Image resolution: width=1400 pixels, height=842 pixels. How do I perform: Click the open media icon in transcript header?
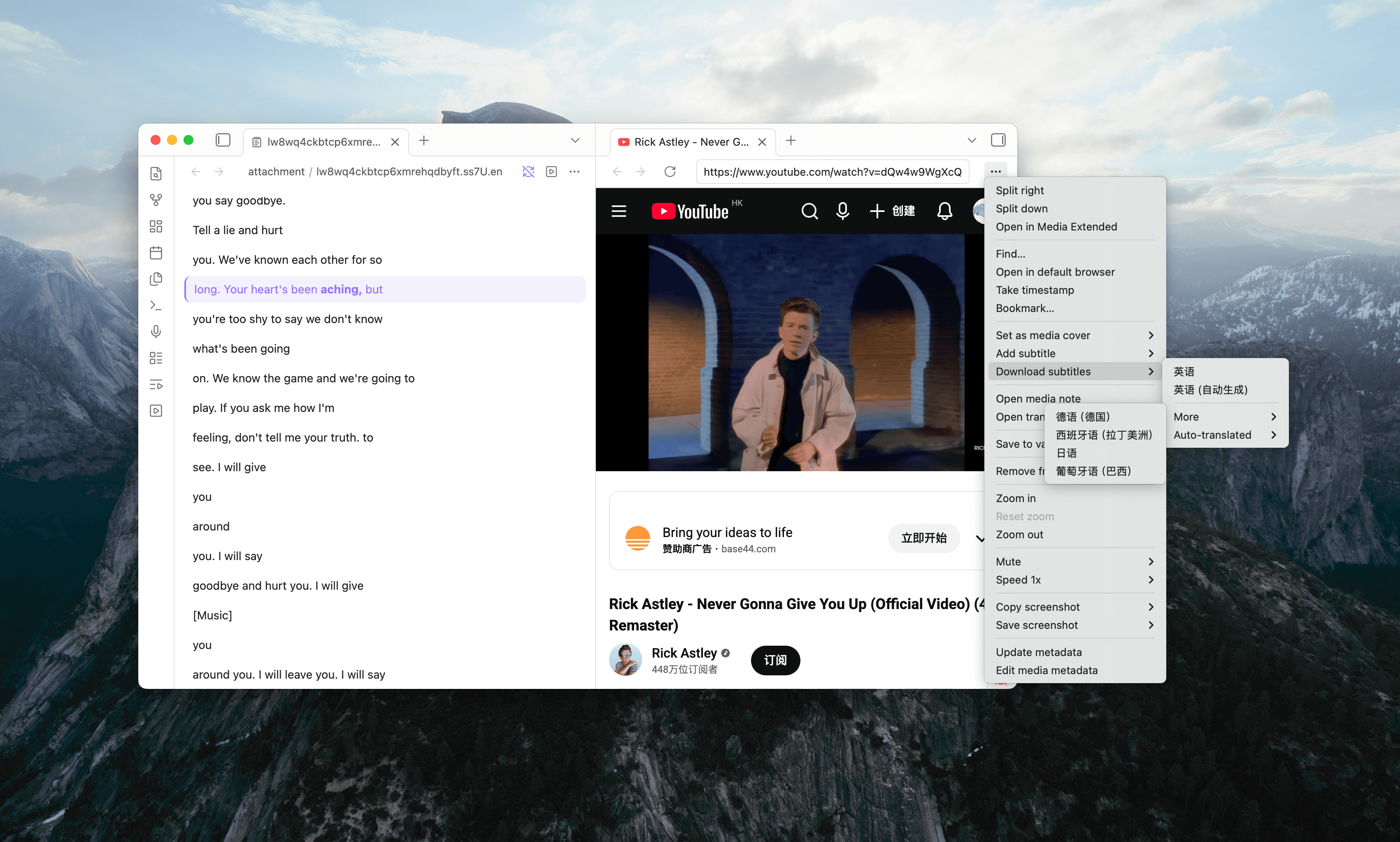pyautogui.click(x=551, y=171)
